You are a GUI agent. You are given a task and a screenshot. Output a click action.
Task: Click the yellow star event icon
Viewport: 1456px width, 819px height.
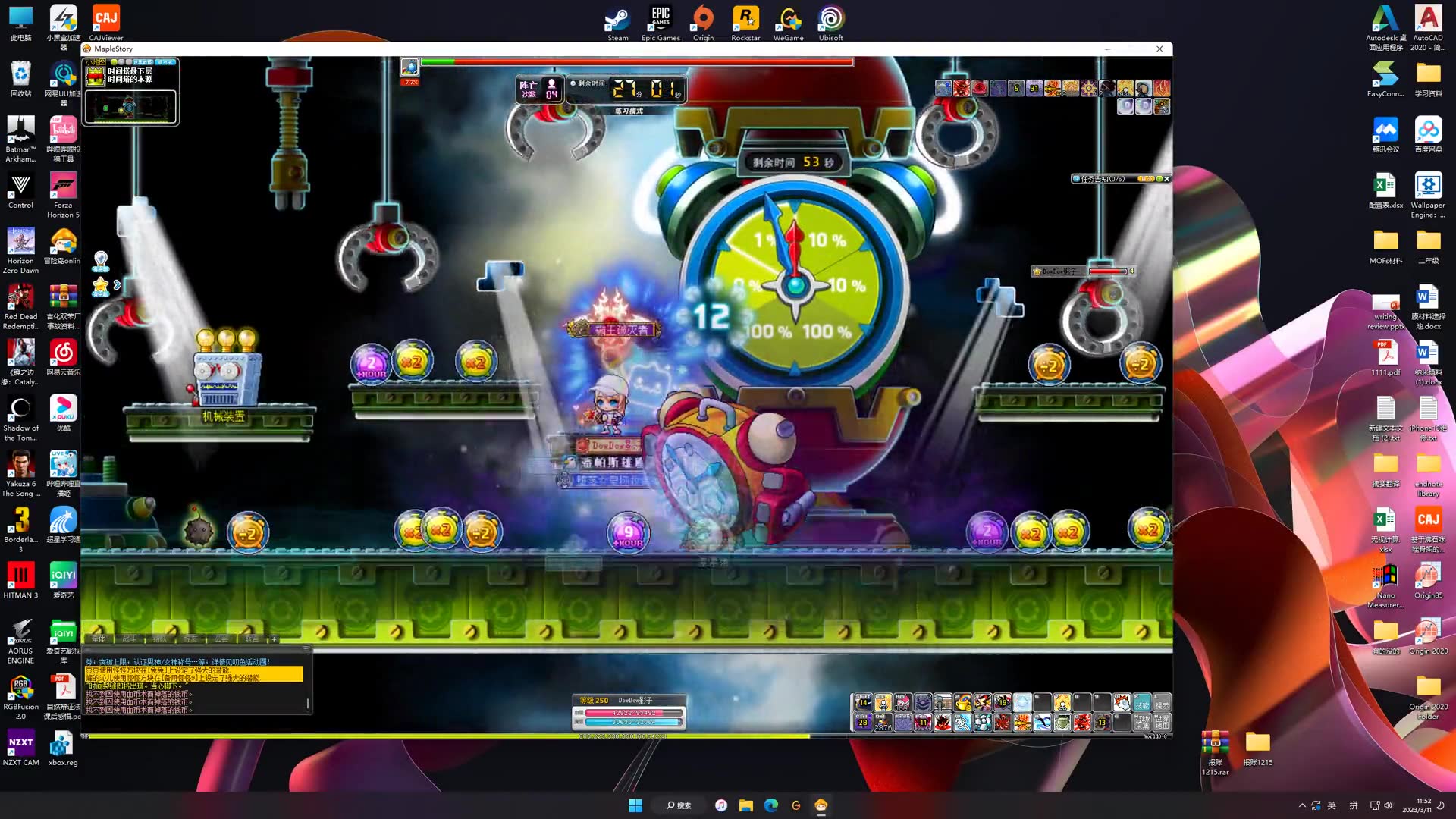coord(100,286)
